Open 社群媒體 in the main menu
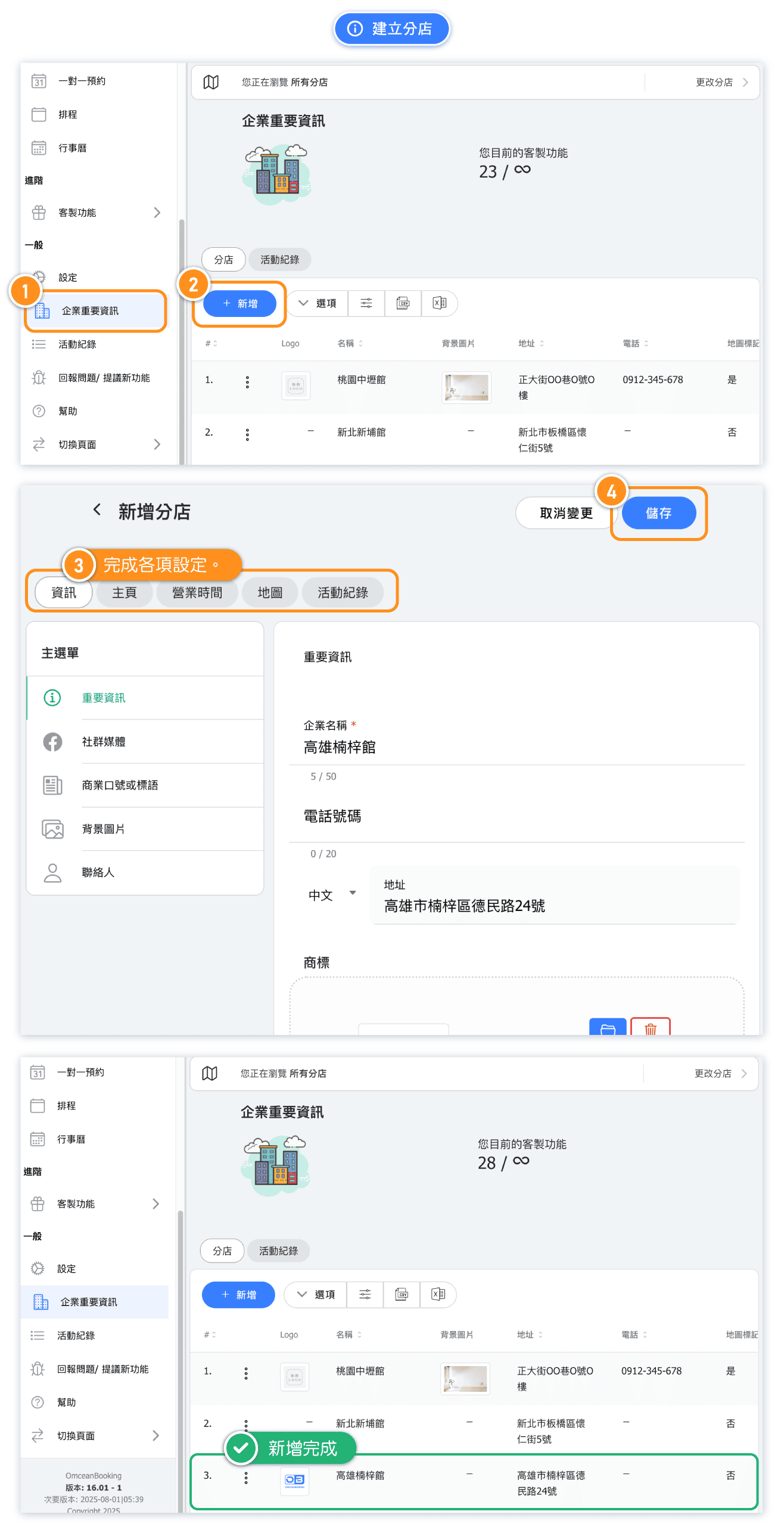This screenshot has width=784, height=1533. point(104,742)
